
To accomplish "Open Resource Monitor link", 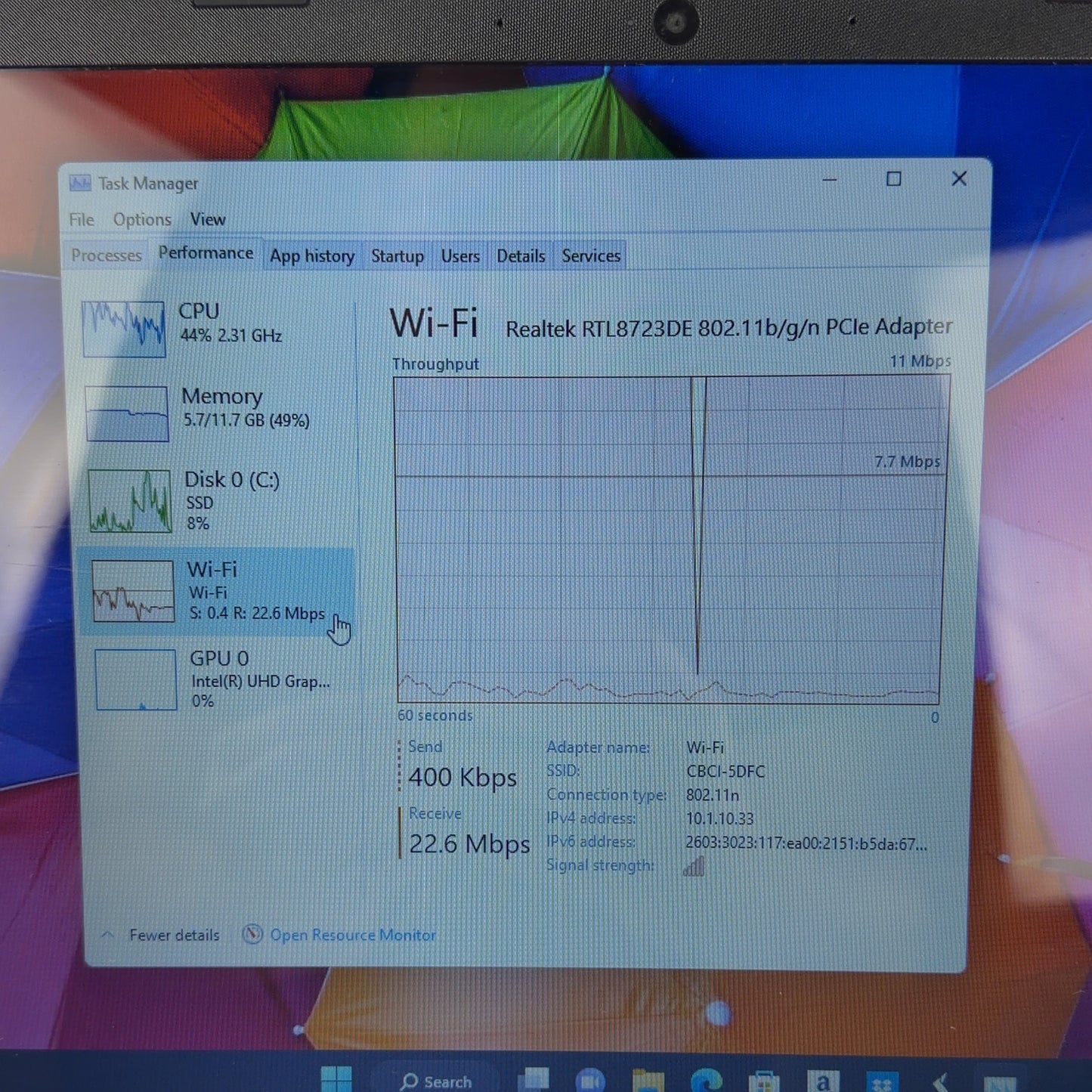I will (x=353, y=936).
